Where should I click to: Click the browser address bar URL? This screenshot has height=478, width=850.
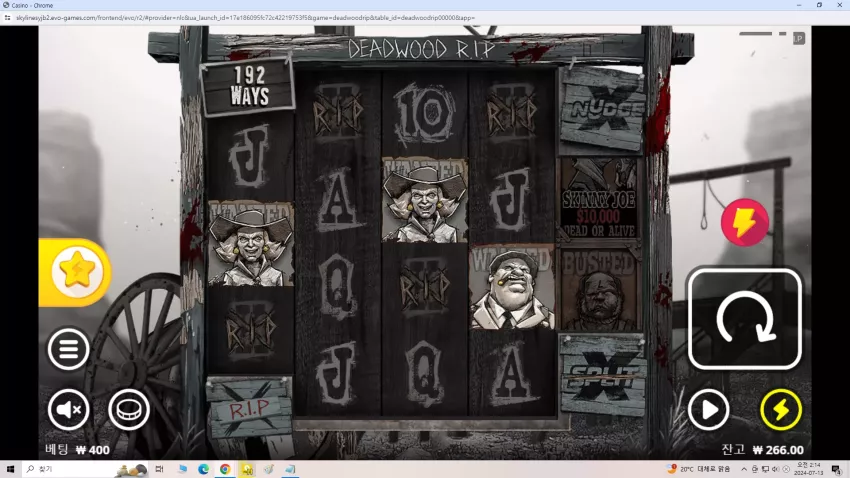(x=246, y=17)
